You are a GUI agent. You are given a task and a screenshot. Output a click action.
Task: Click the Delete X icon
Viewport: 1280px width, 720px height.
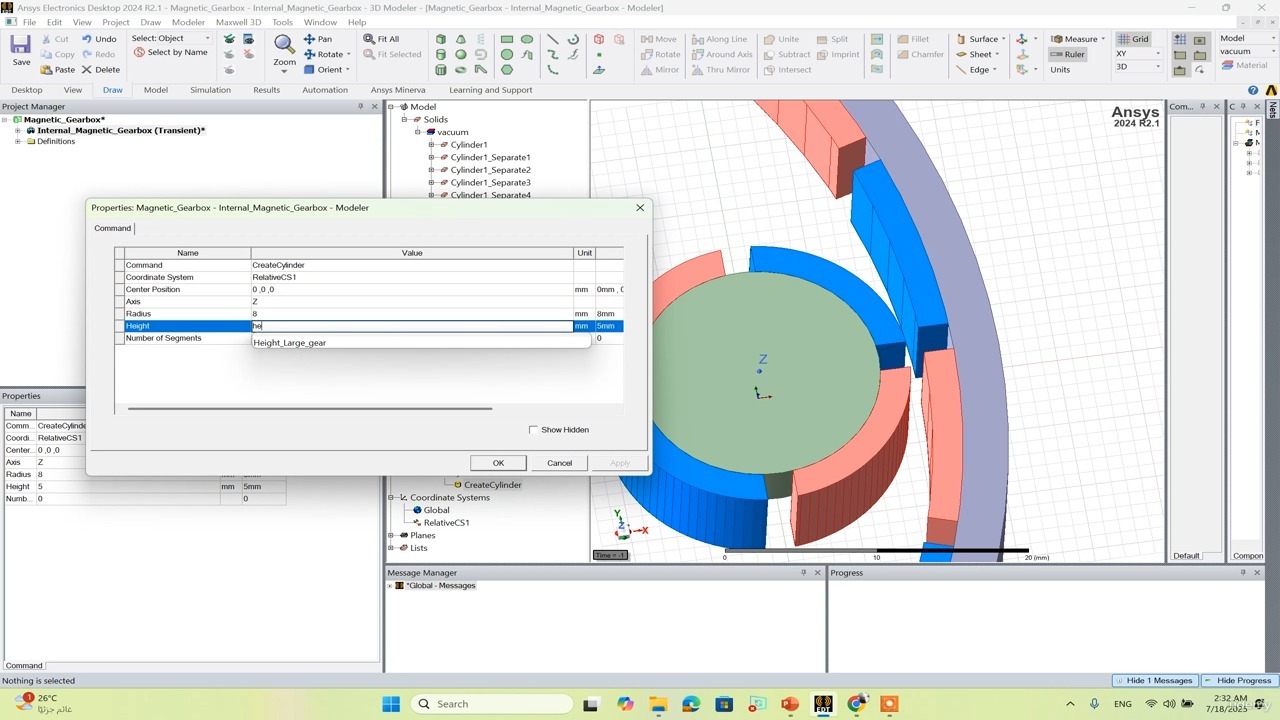pyautogui.click(x=87, y=70)
